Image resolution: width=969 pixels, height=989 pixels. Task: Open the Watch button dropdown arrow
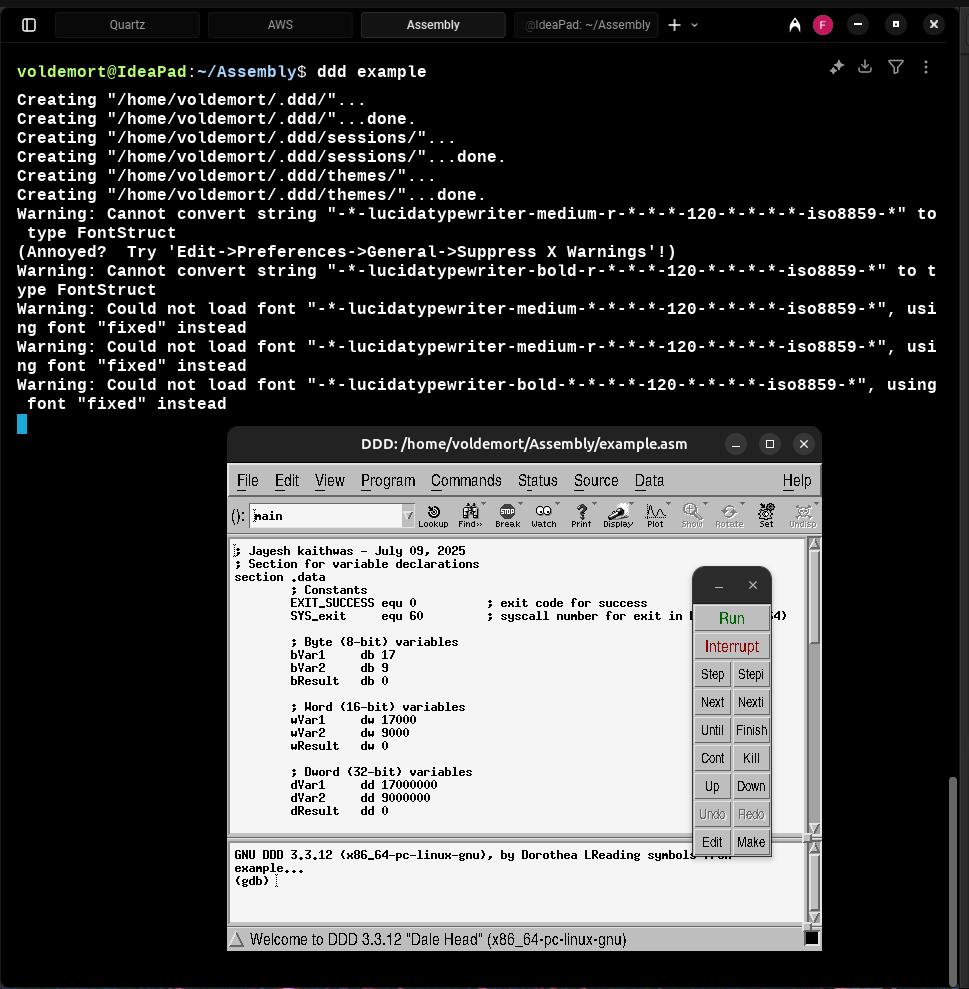(558, 503)
